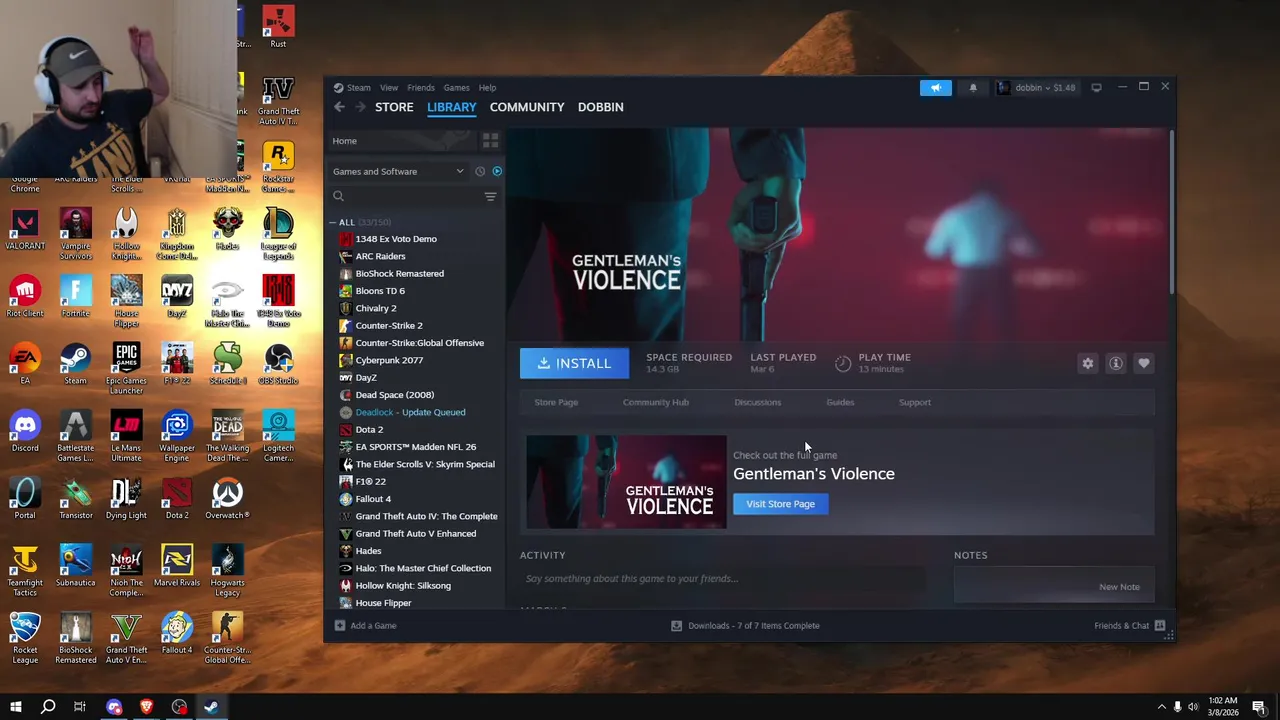Open the Friends menu
1280x720 pixels.
(x=421, y=88)
